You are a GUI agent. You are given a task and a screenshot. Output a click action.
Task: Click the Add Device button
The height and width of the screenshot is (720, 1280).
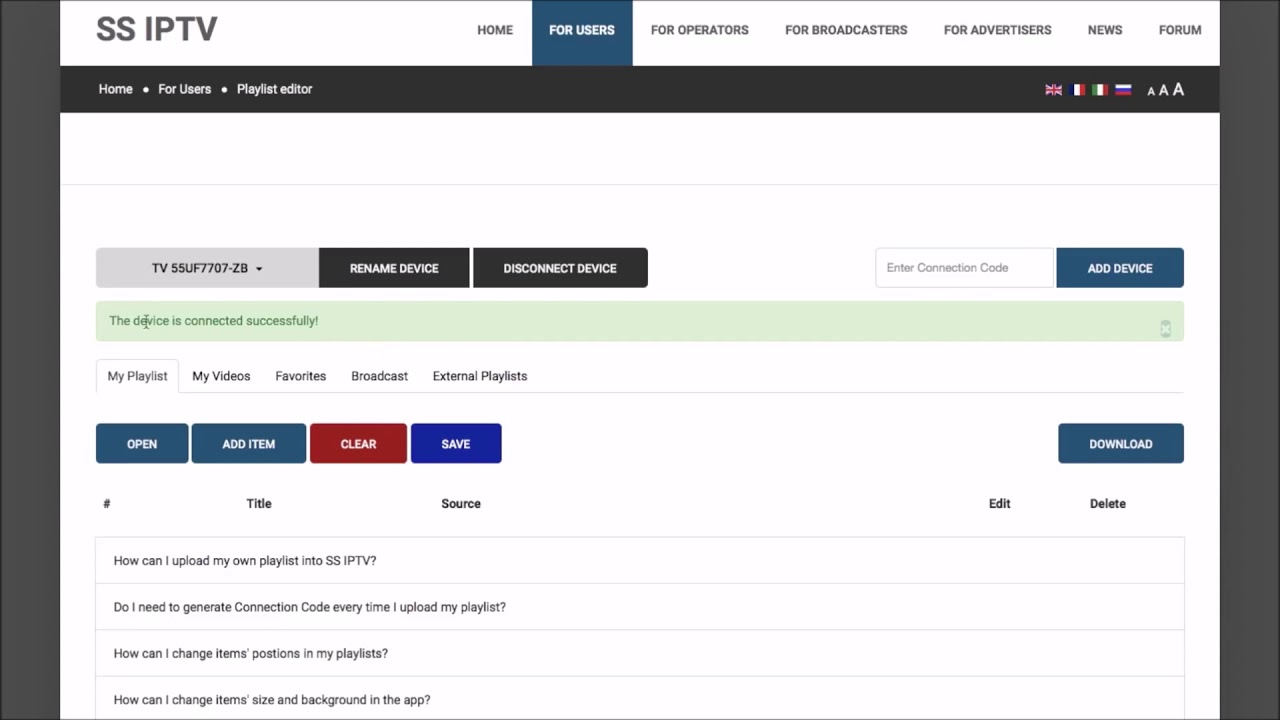(x=1120, y=268)
